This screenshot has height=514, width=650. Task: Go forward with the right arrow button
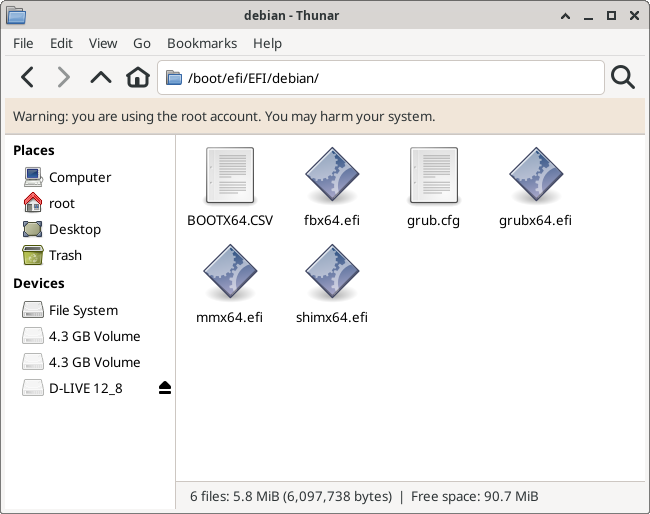pos(63,78)
